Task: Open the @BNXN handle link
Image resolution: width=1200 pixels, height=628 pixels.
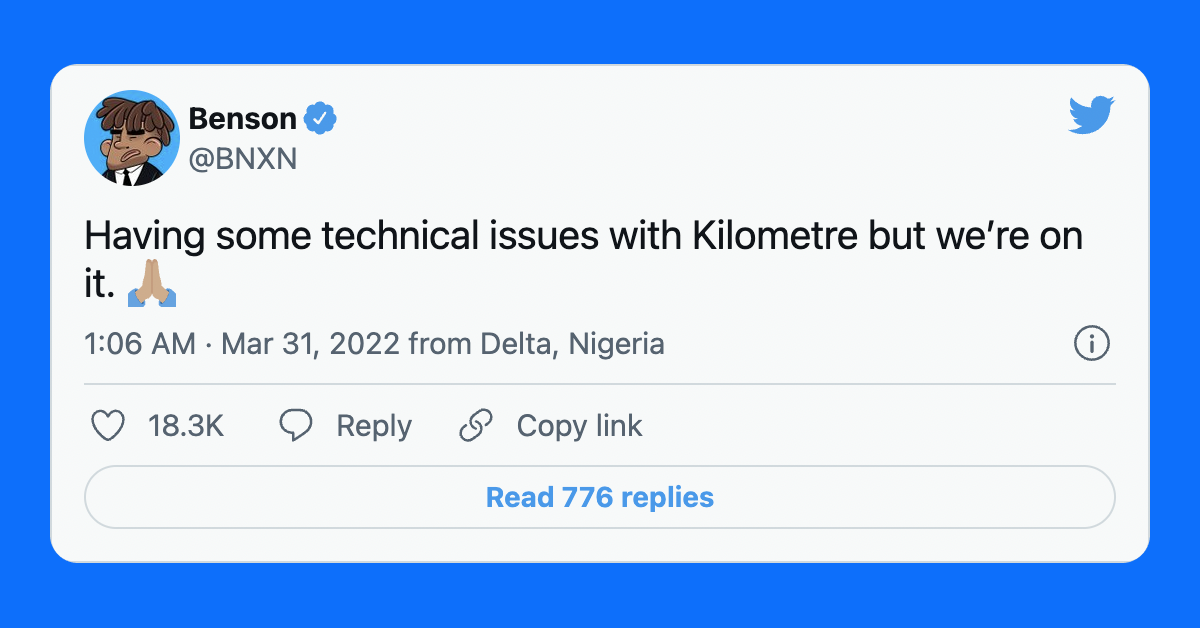Action: pos(243,158)
